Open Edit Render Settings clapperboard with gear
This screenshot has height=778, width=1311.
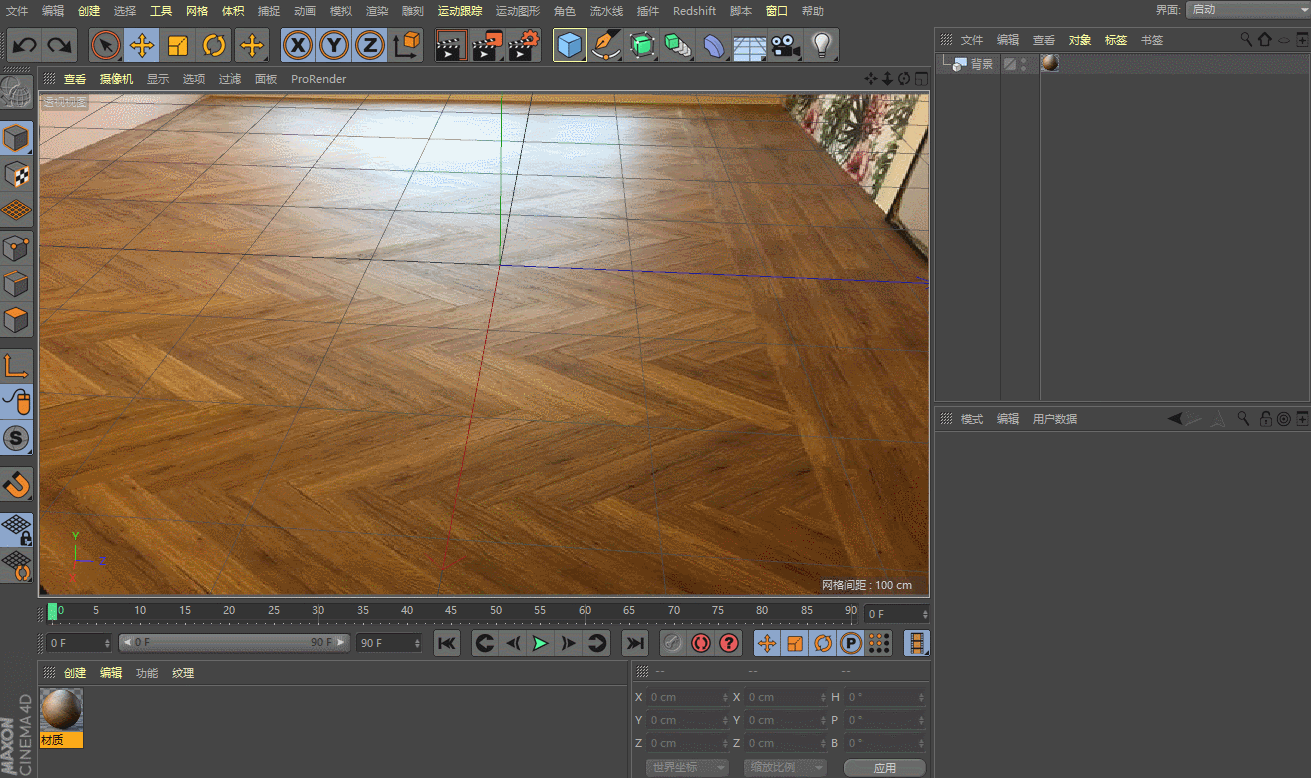(x=524, y=45)
